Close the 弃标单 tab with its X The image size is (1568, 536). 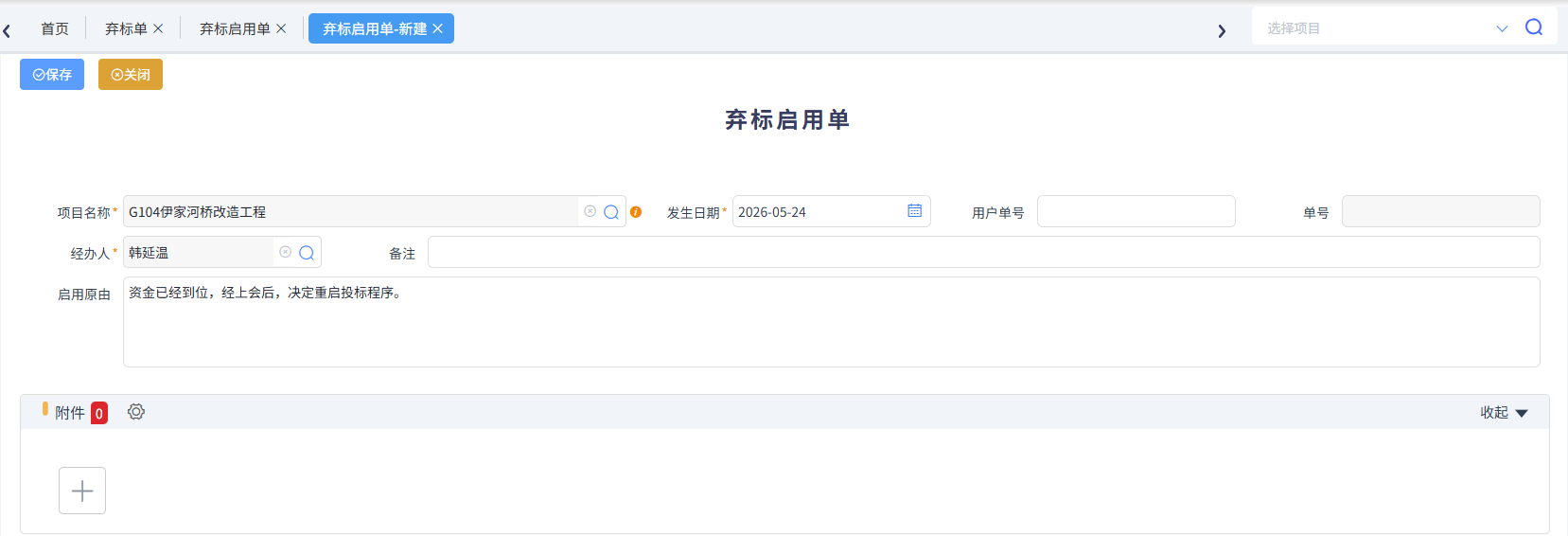tap(158, 28)
